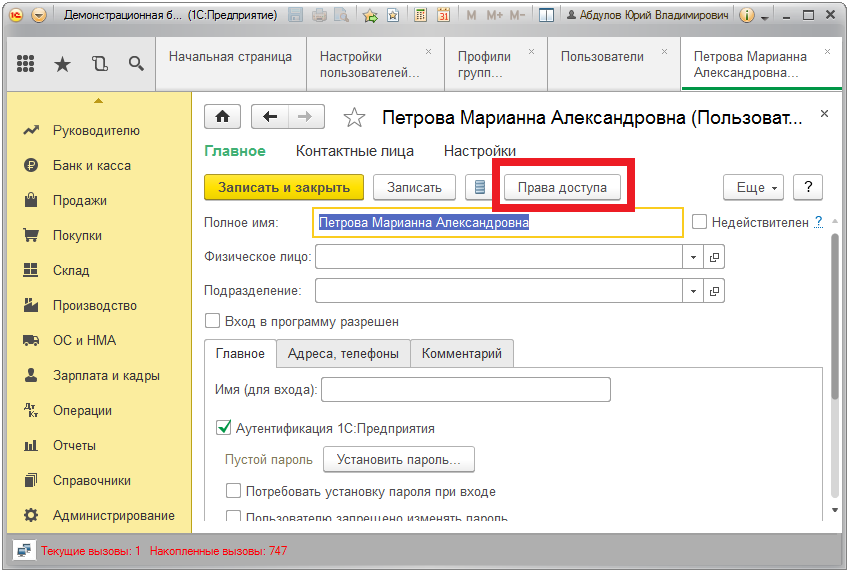The width and height of the screenshot is (850, 572).
Task: Open the calendar icon in the title bar
Action: point(443,16)
